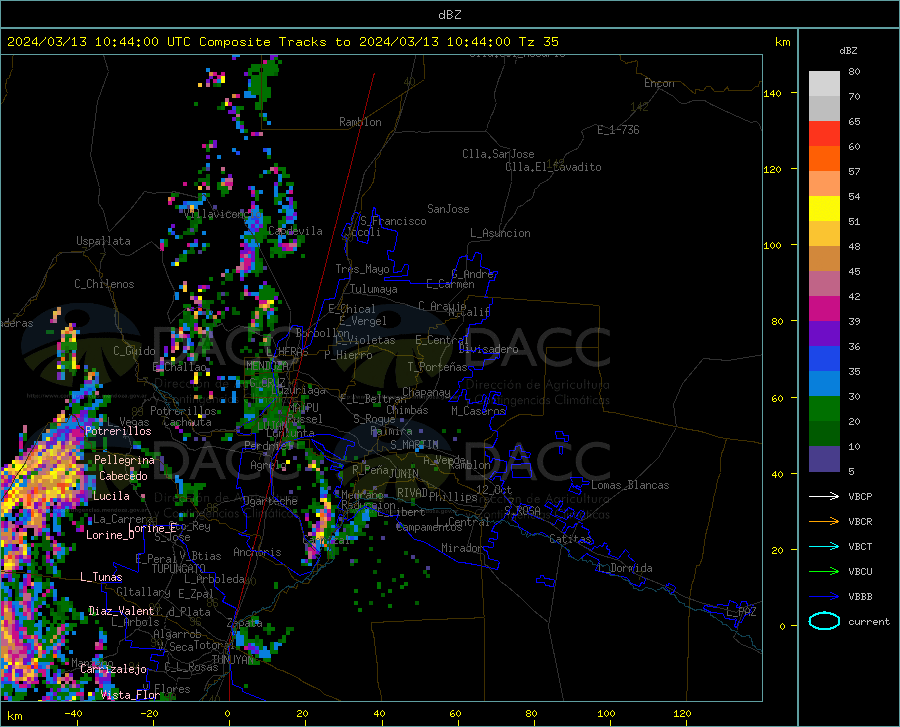The width and height of the screenshot is (900, 727).
Task: Click the 100 km tick on the right axis
Action: [772, 245]
